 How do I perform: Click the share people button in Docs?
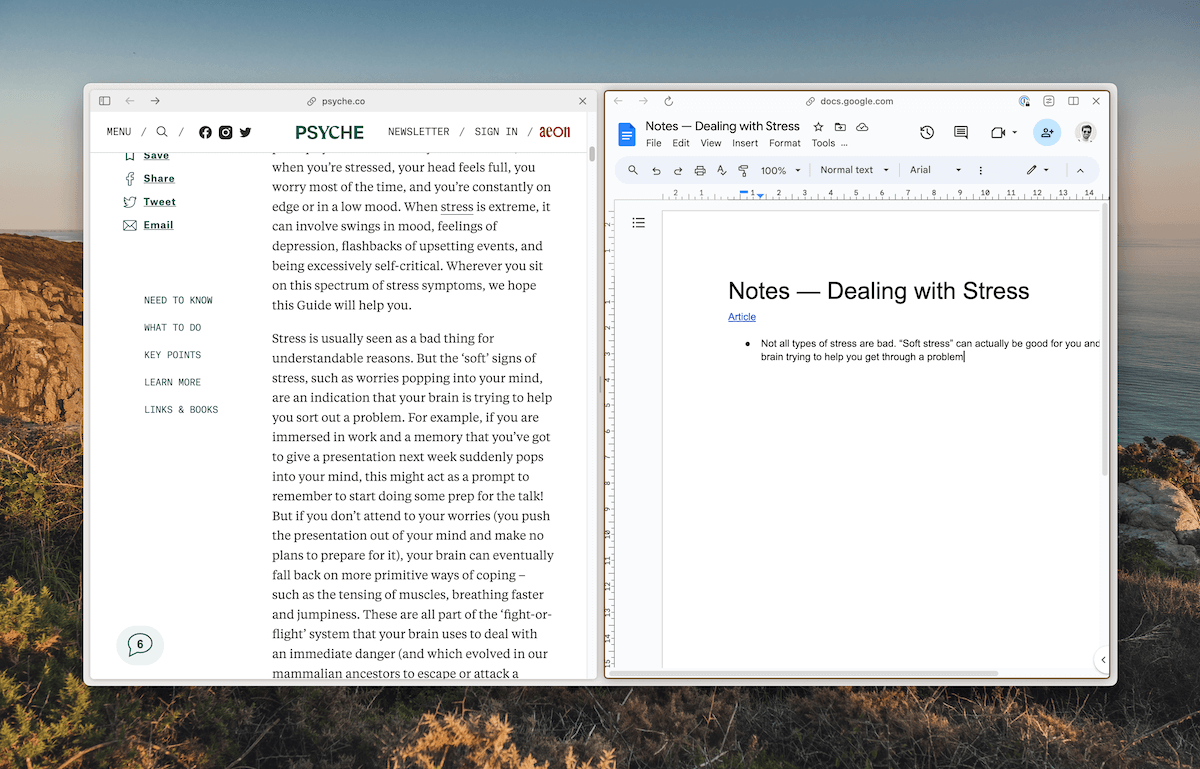pos(1047,133)
